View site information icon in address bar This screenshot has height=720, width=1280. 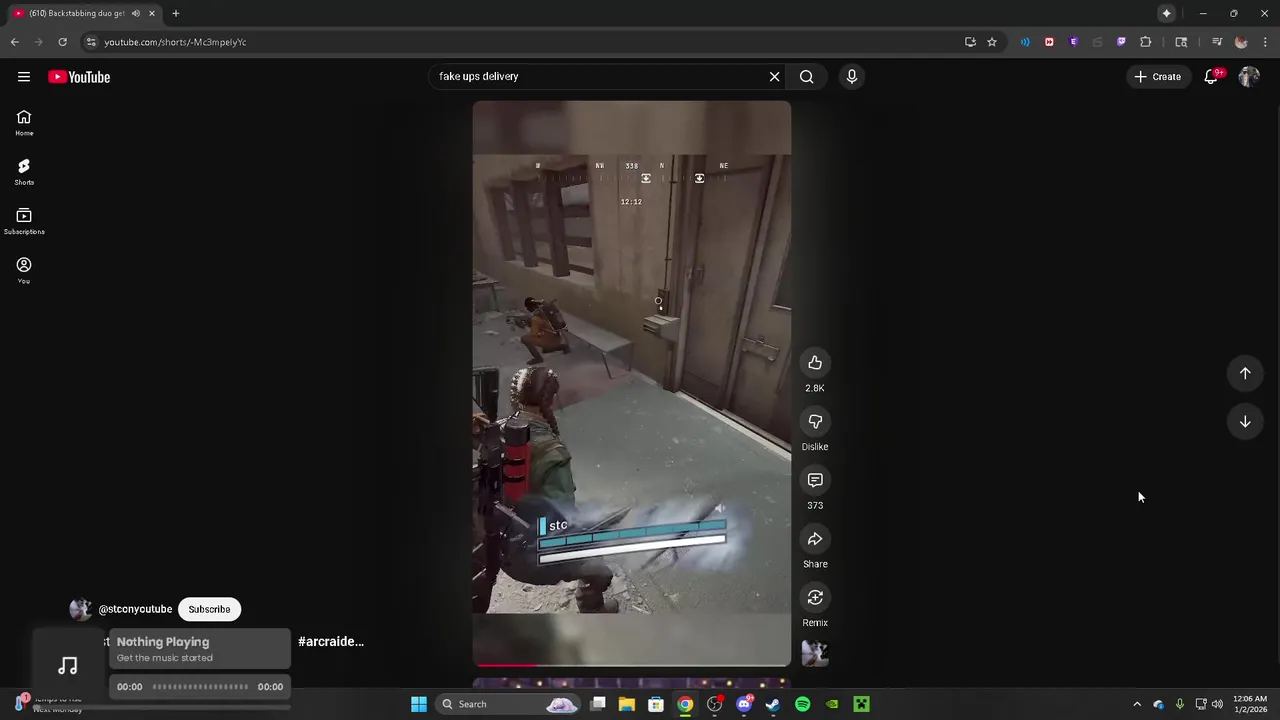point(90,42)
